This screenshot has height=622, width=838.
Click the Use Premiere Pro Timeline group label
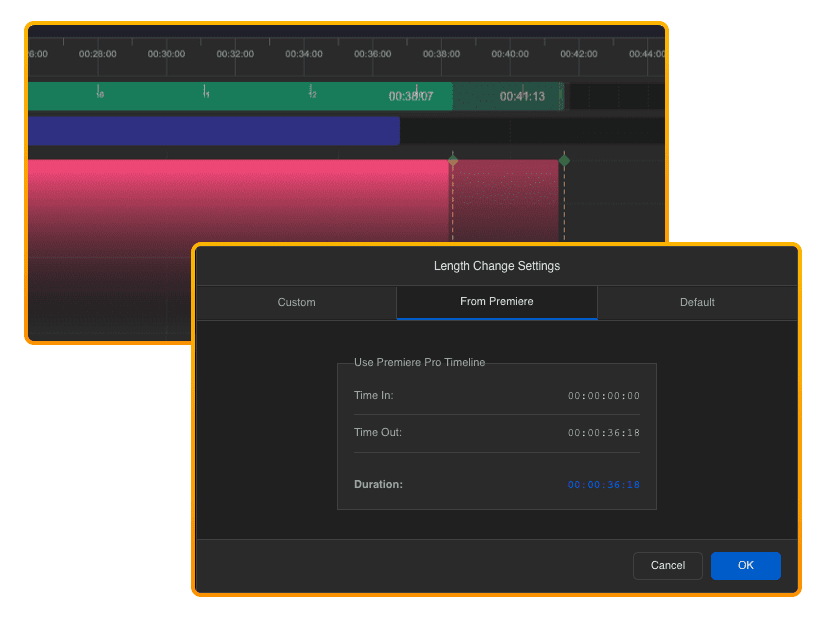click(x=422, y=362)
